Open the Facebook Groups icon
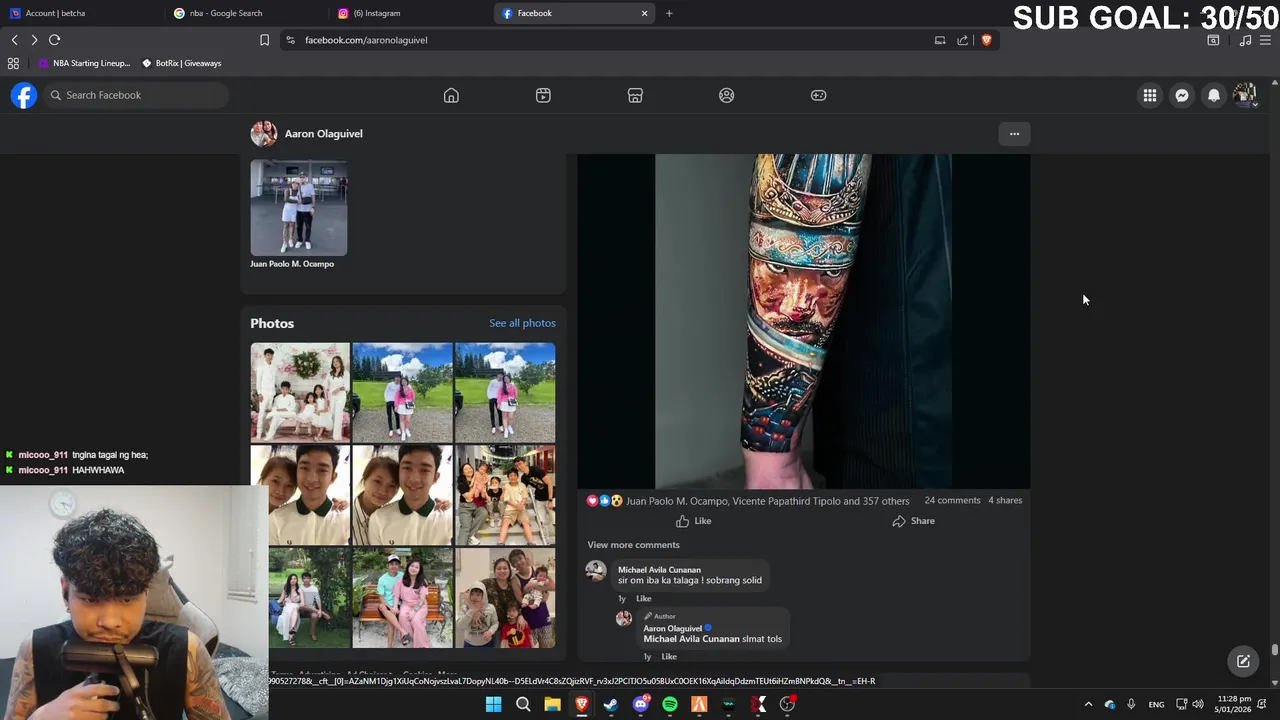 click(727, 95)
